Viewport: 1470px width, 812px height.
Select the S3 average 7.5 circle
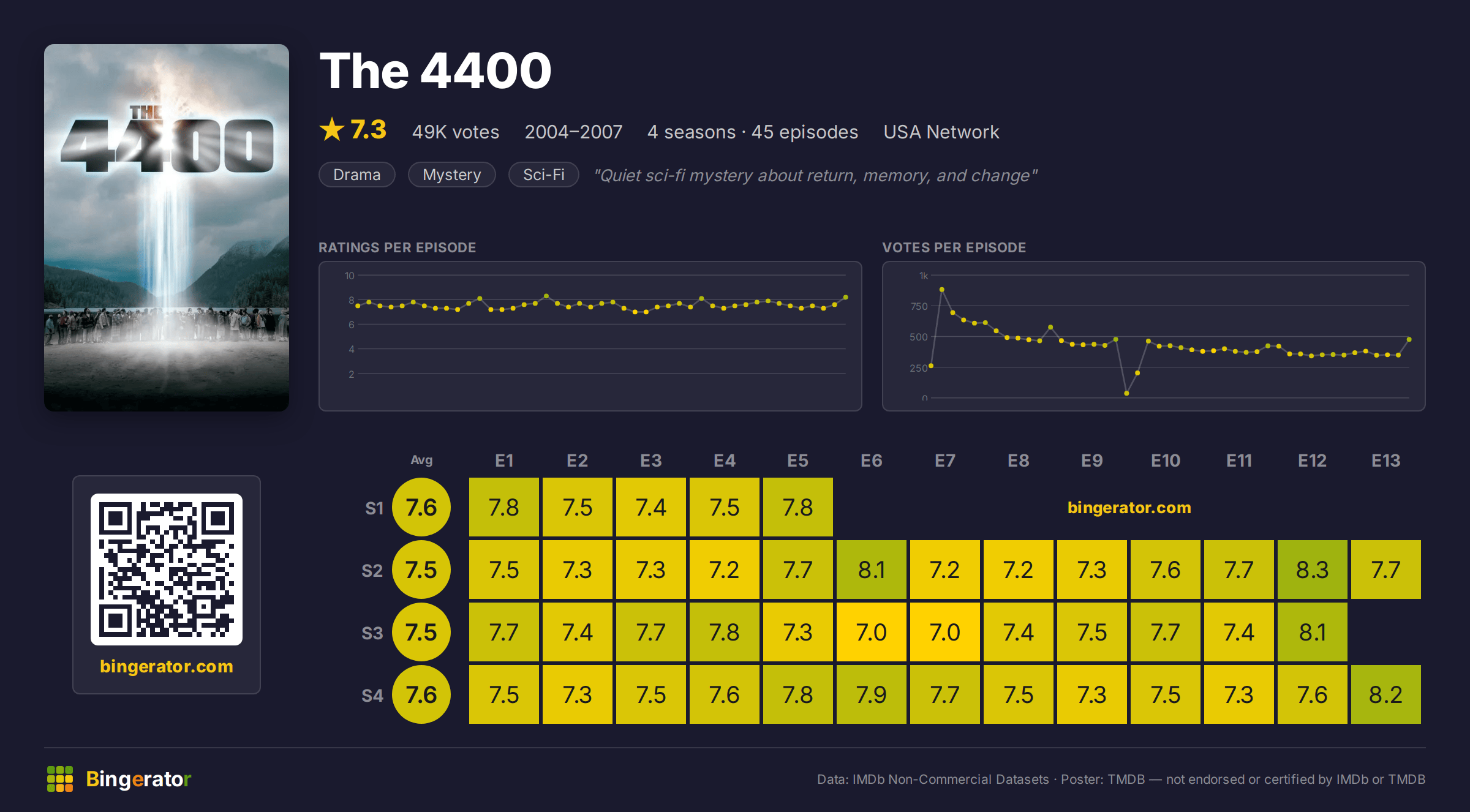pyautogui.click(x=421, y=632)
